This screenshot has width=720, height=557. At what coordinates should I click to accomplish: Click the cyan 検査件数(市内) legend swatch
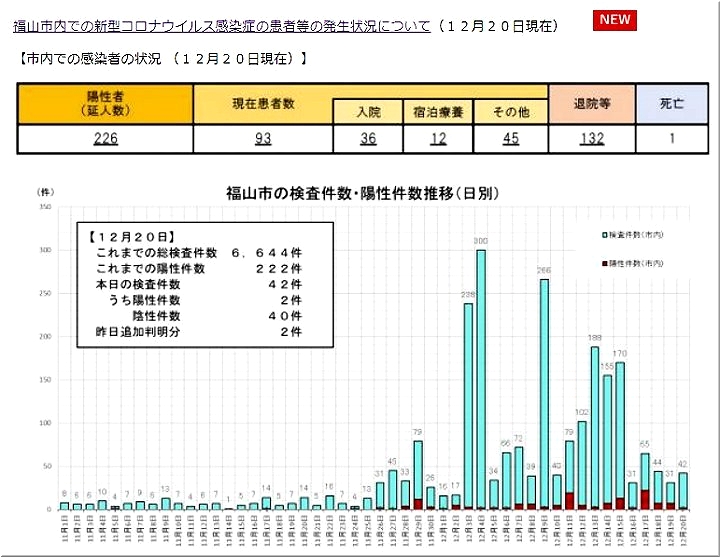pos(604,234)
